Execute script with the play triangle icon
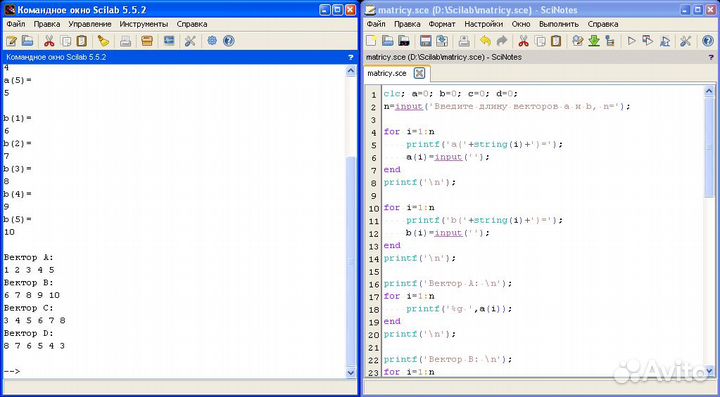The height and width of the screenshot is (397, 720). click(632, 41)
